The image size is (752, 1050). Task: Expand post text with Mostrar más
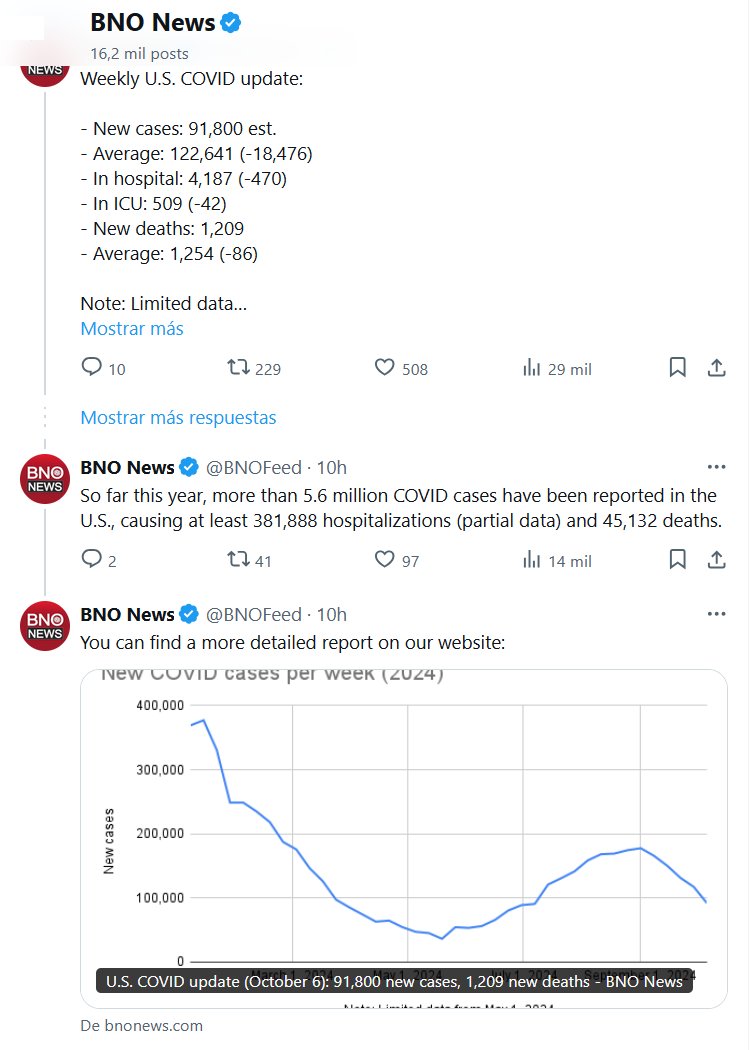[132, 328]
